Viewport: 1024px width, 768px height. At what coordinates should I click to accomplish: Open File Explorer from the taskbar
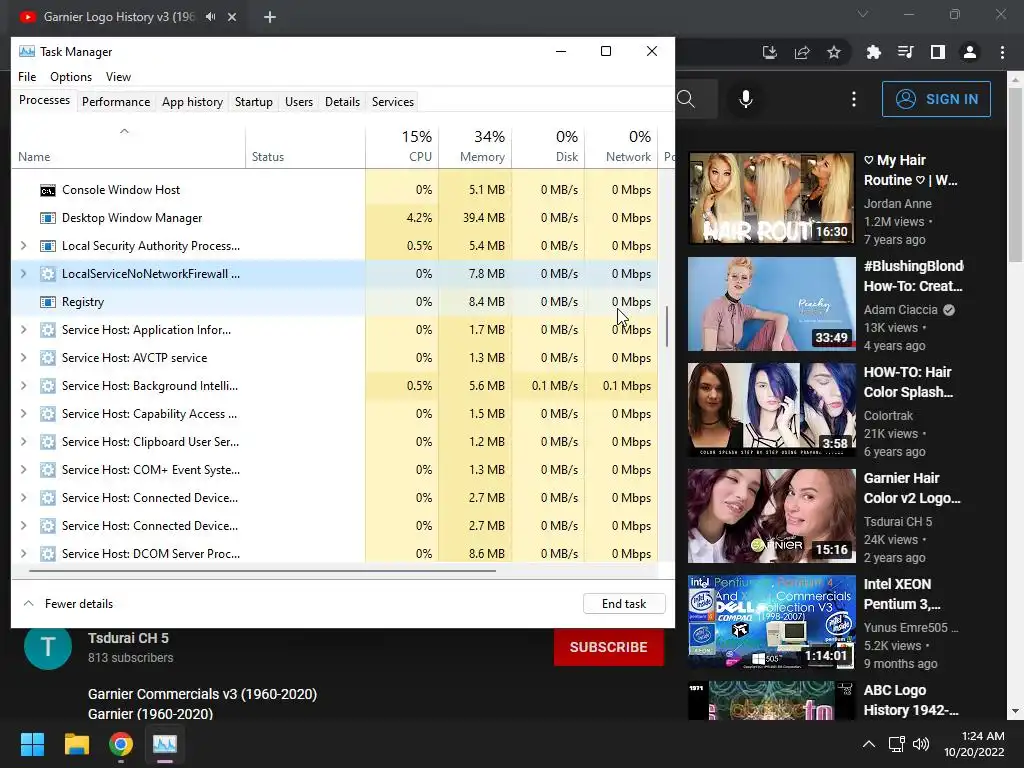(x=76, y=744)
